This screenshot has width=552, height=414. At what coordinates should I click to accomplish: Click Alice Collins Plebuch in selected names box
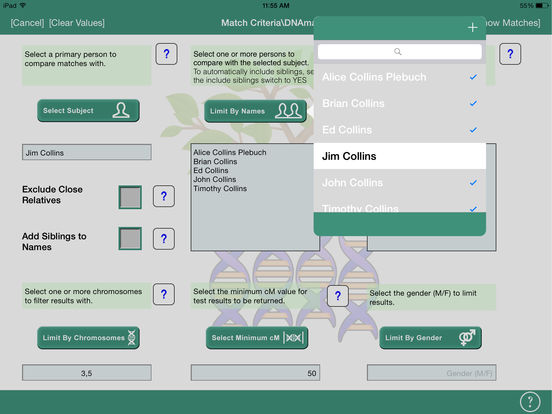click(x=230, y=152)
